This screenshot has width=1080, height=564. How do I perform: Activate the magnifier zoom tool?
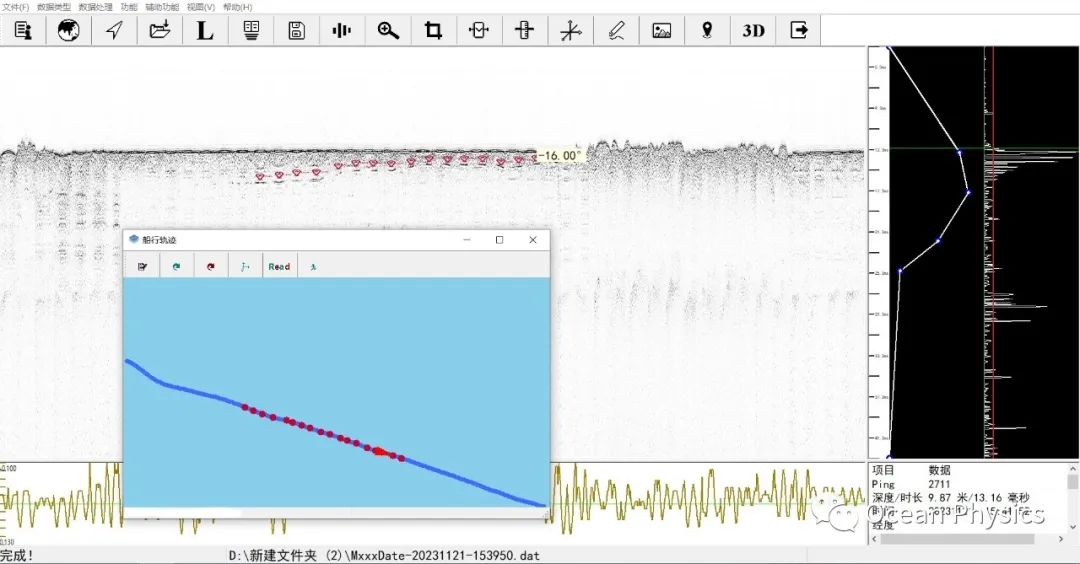pos(388,30)
